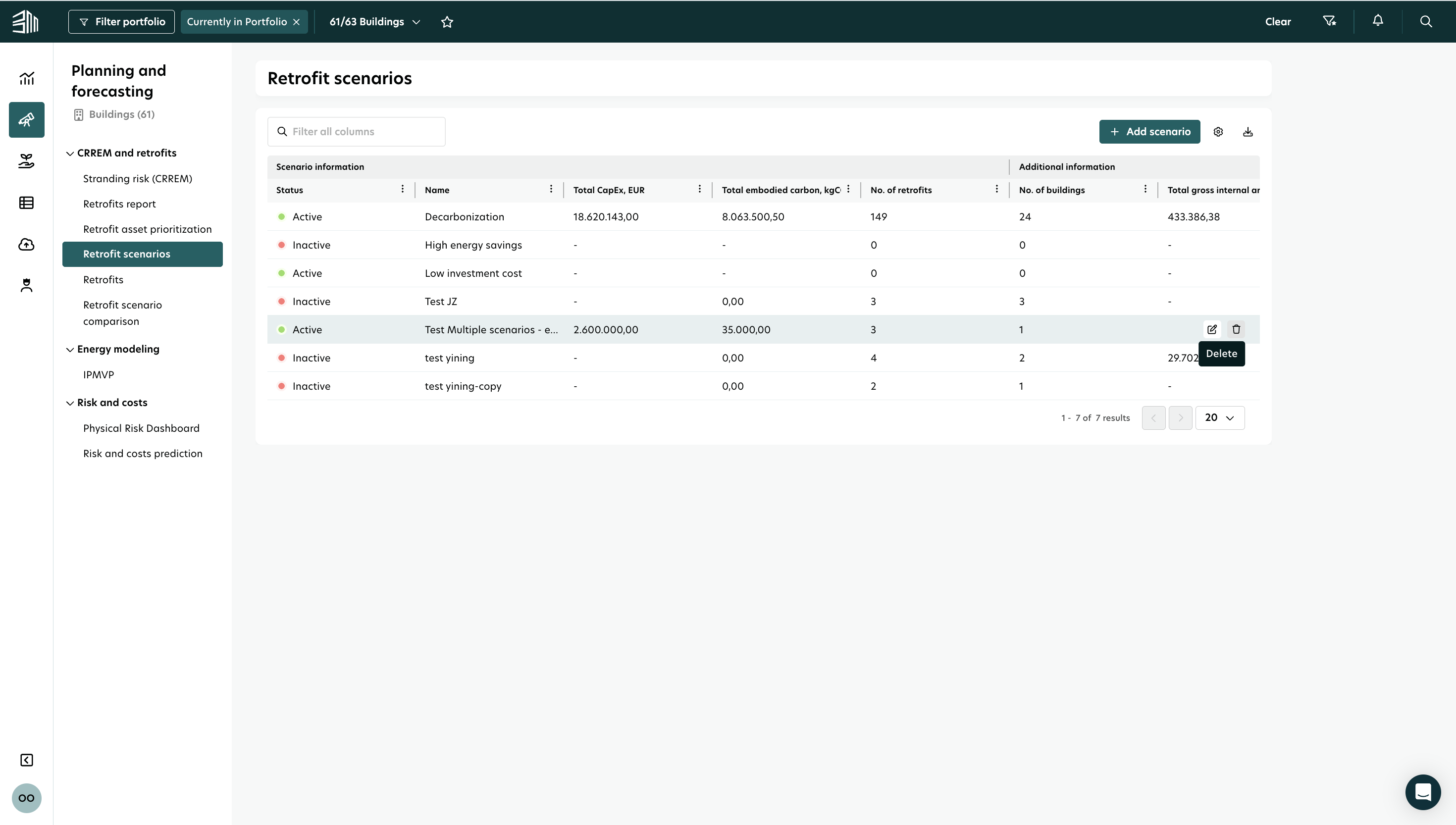This screenshot has width=1456, height=825.
Task: Click the Filter portfolio button
Action: click(121, 21)
